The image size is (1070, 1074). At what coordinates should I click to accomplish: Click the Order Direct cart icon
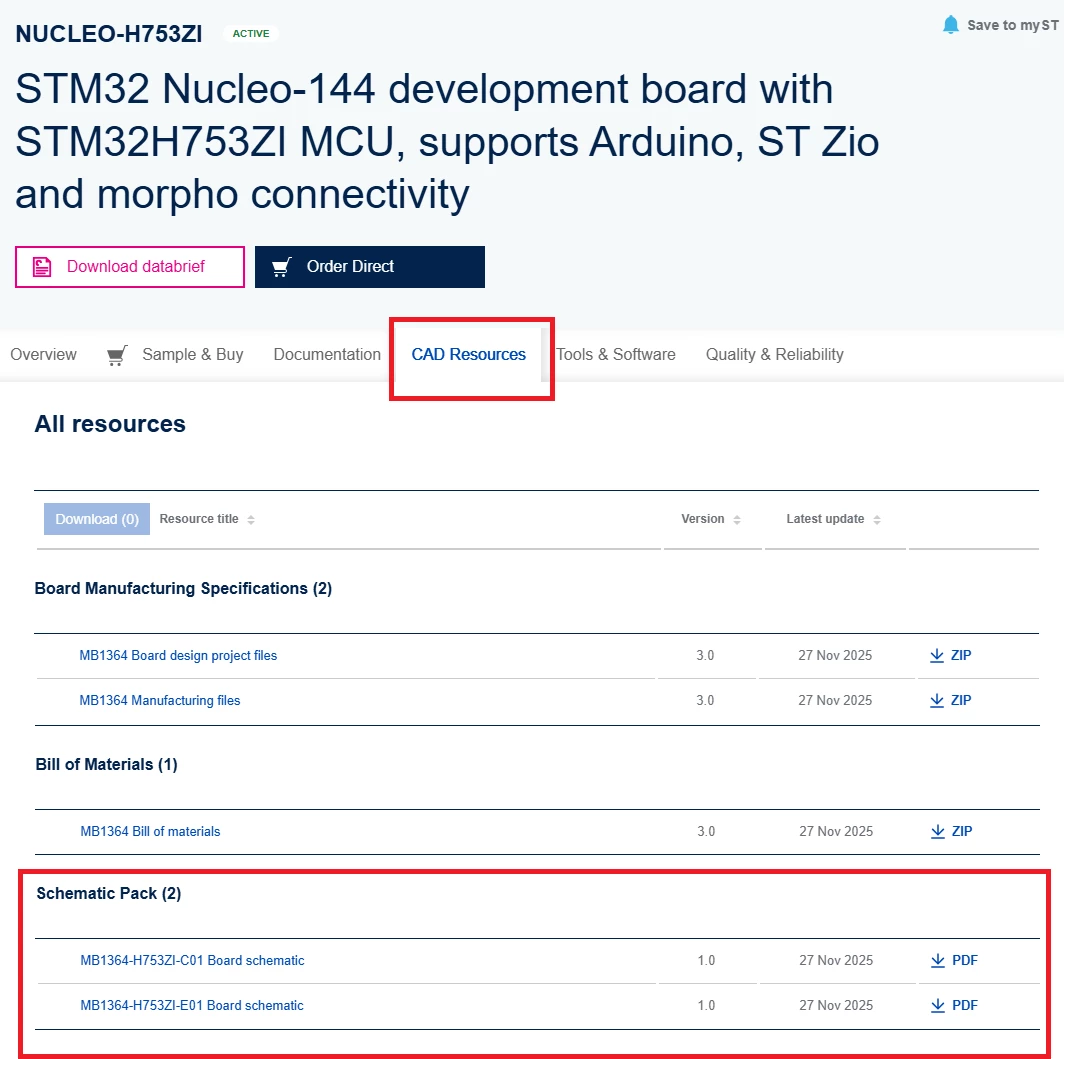click(282, 266)
